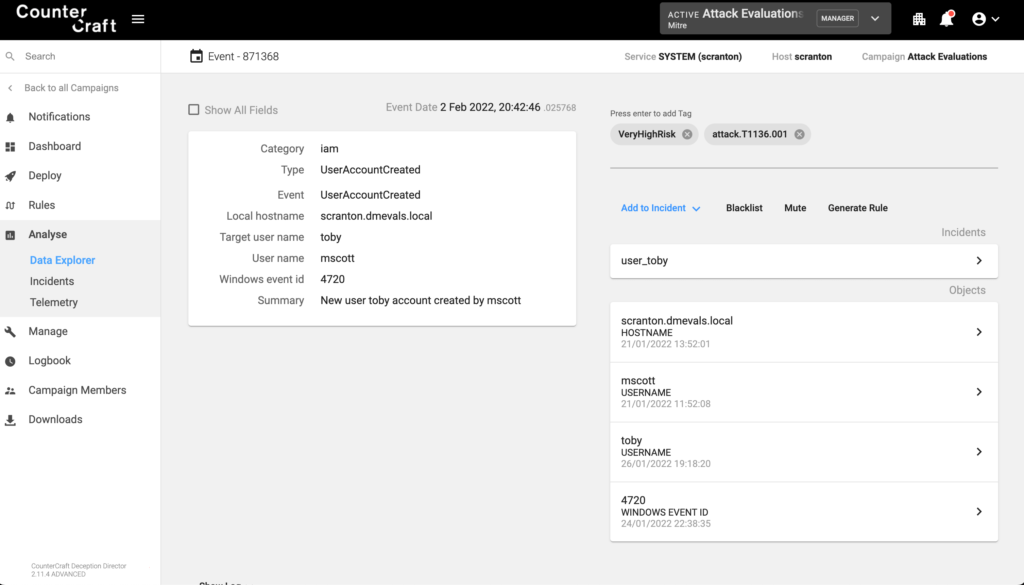1024x585 pixels.
Task: Go to Incidents under Analyse
Action: pyautogui.click(x=52, y=281)
